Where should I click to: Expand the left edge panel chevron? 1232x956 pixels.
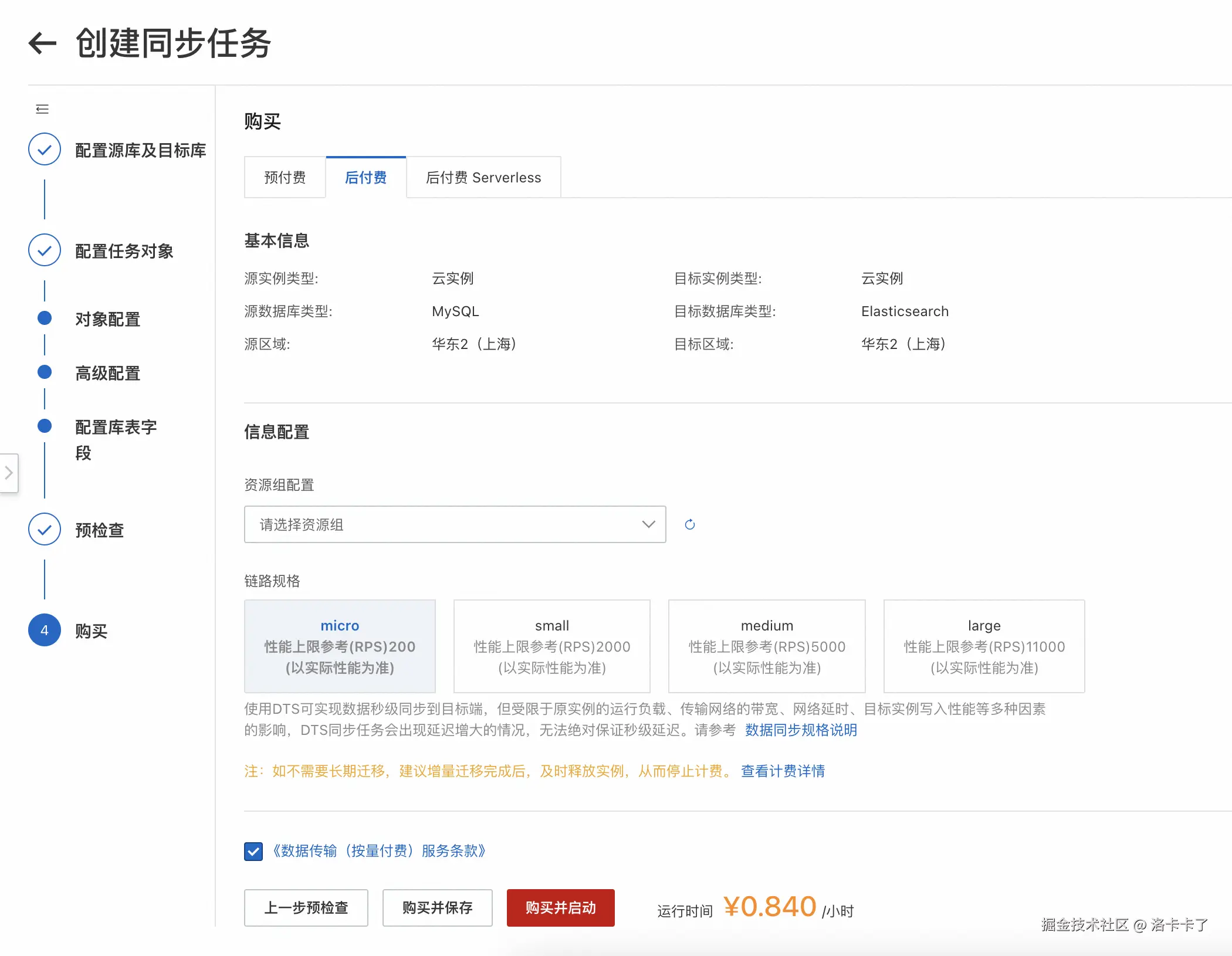(x=9, y=473)
